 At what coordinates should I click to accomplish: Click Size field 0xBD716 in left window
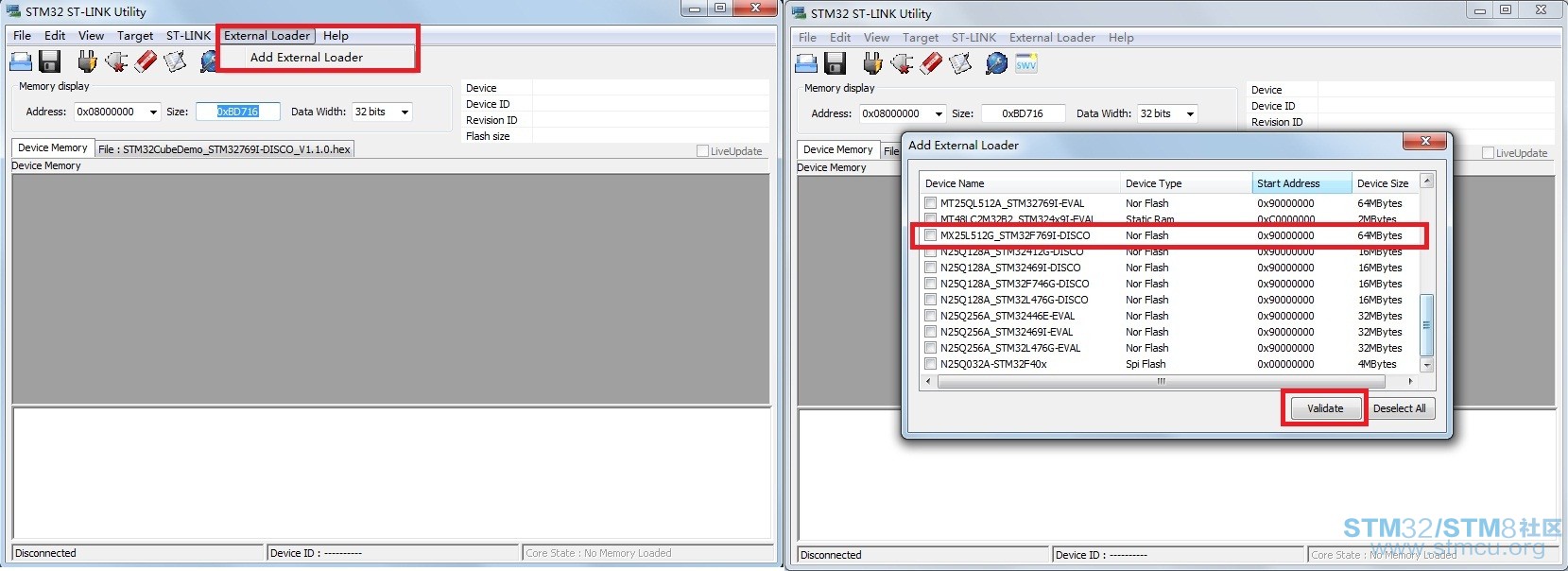point(238,112)
